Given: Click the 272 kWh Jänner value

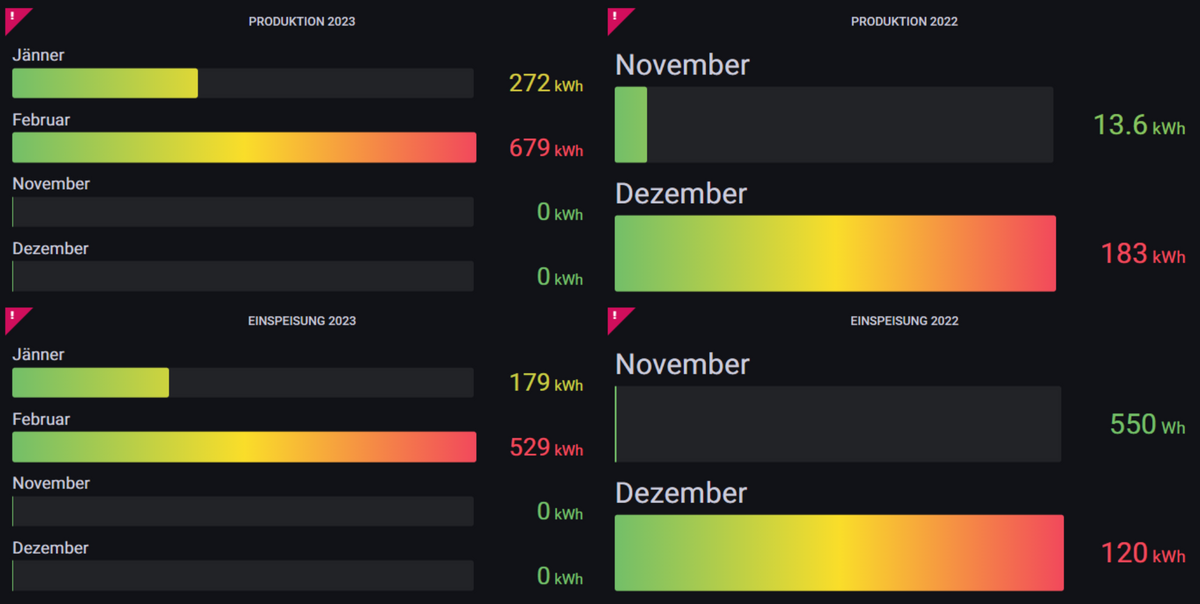Looking at the screenshot, I should tap(546, 84).
